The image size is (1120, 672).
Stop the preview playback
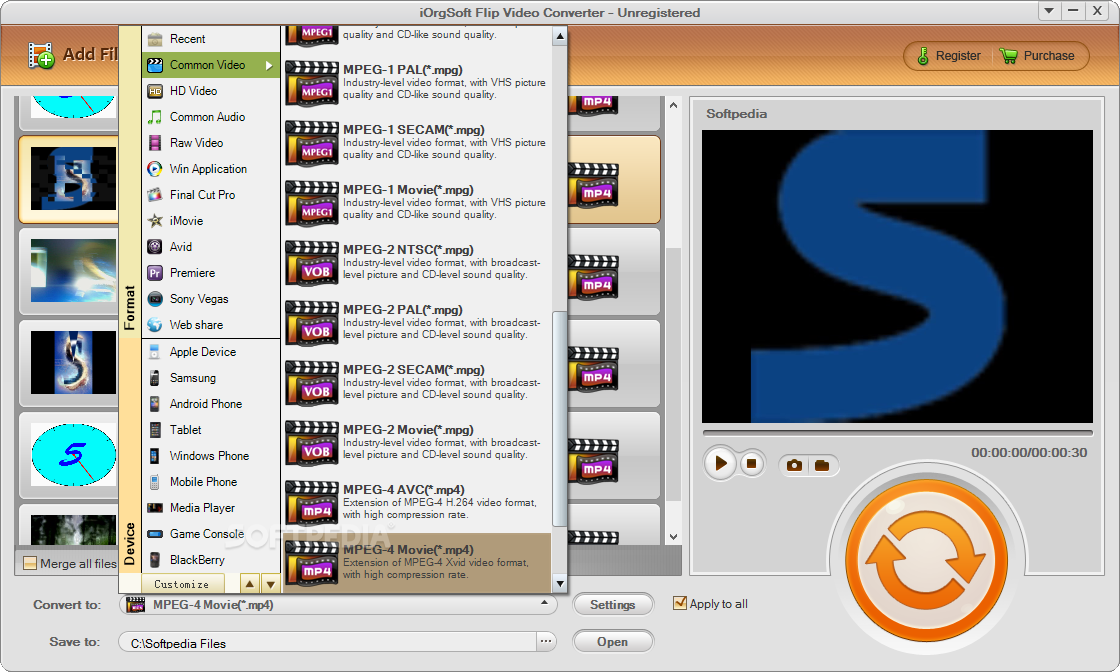click(751, 463)
